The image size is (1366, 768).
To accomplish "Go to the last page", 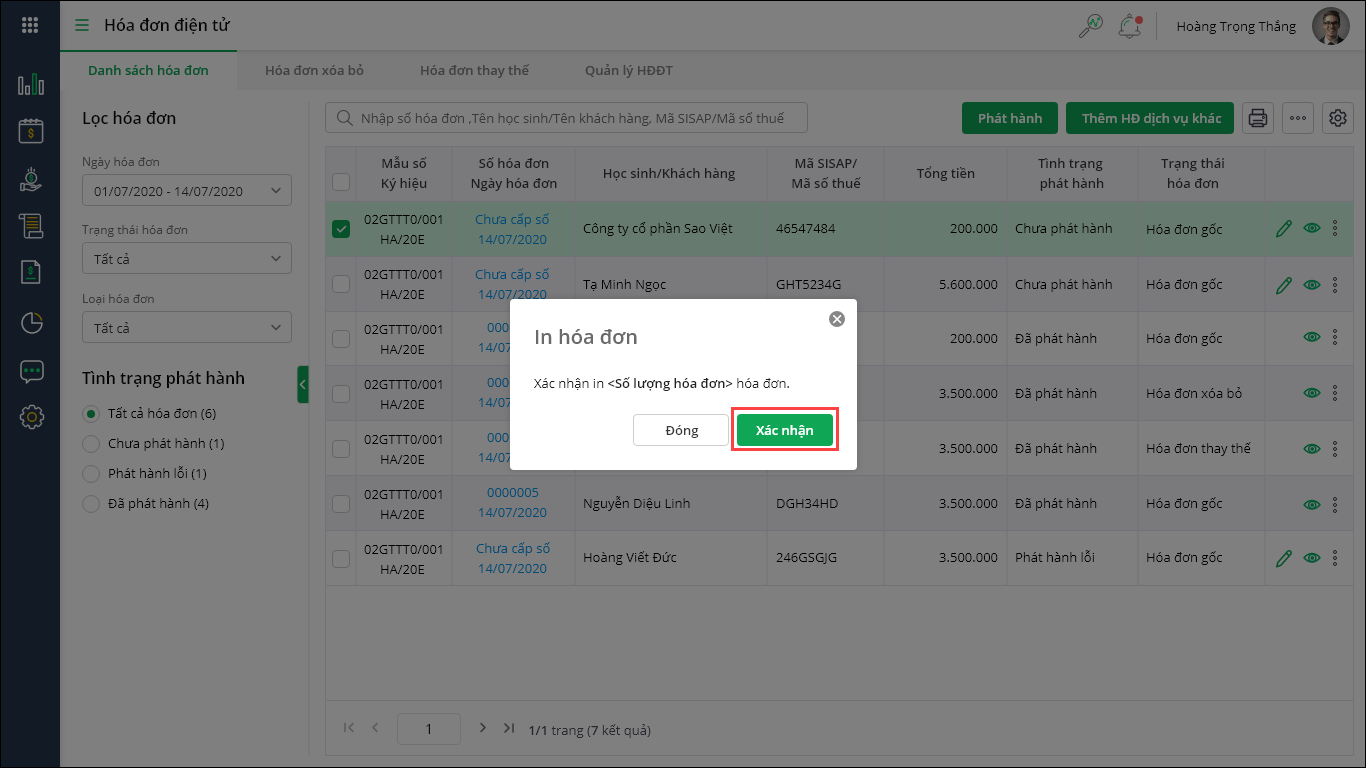I will pyautogui.click(x=509, y=728).
